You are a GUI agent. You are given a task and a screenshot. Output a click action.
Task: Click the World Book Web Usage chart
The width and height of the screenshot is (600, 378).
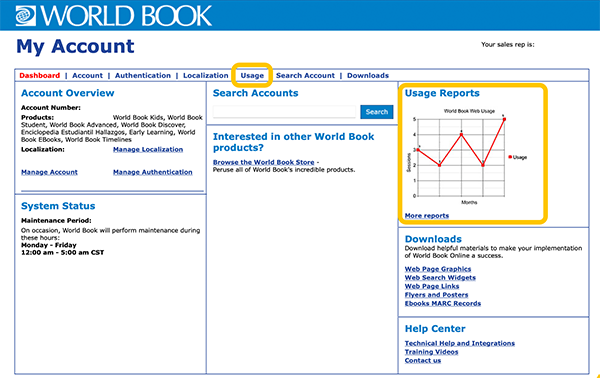point(467,157)
